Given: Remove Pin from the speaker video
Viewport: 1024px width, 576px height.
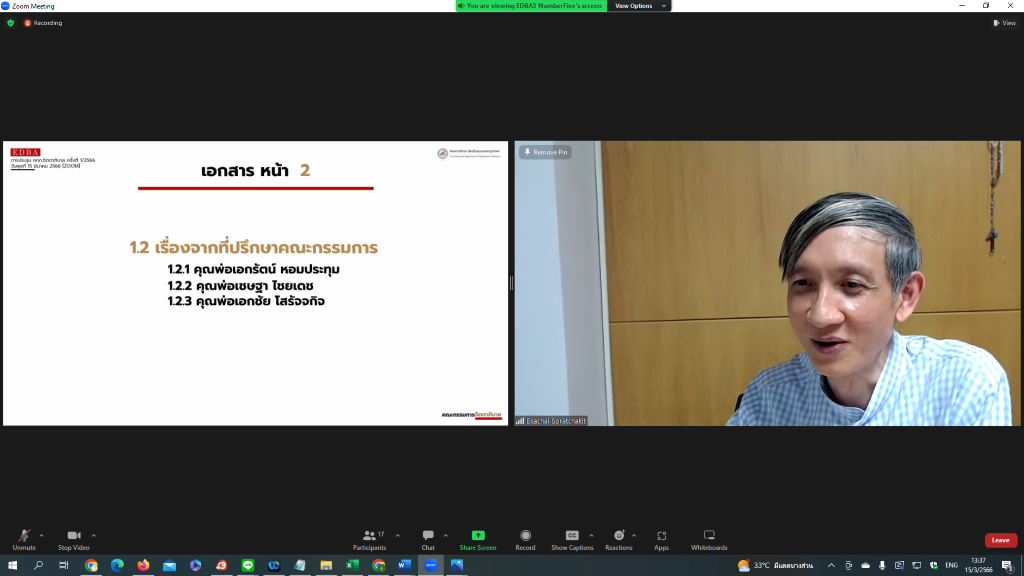Looking at the screenshot, I should click(x=545, y=152).
